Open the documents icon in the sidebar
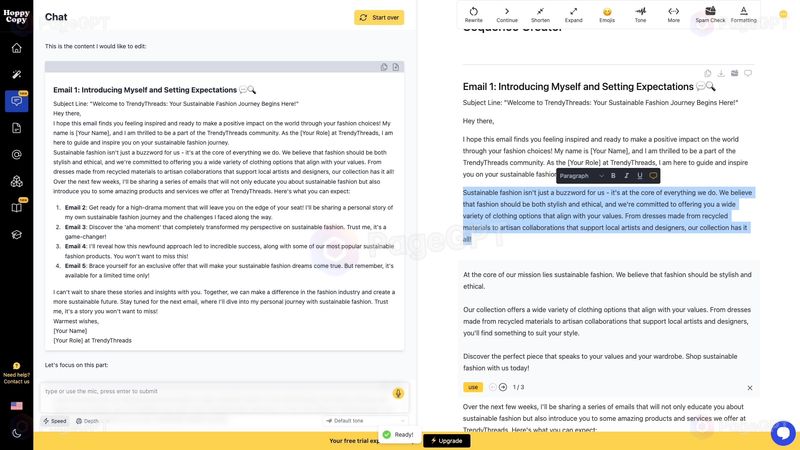The height and width of the screenshot is (450, 800). coord(16,128)
